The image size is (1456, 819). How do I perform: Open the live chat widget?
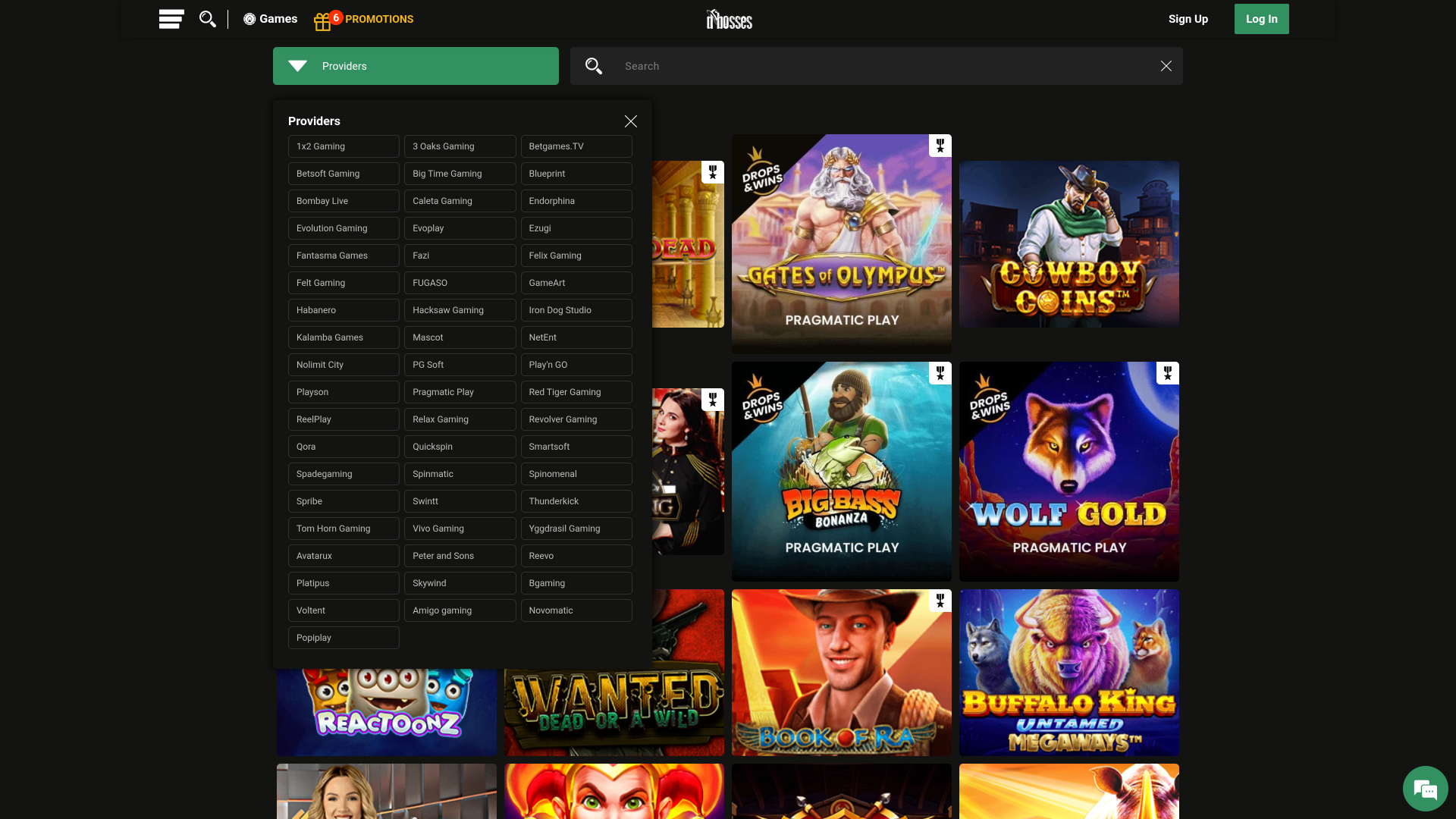point(1426,788)
